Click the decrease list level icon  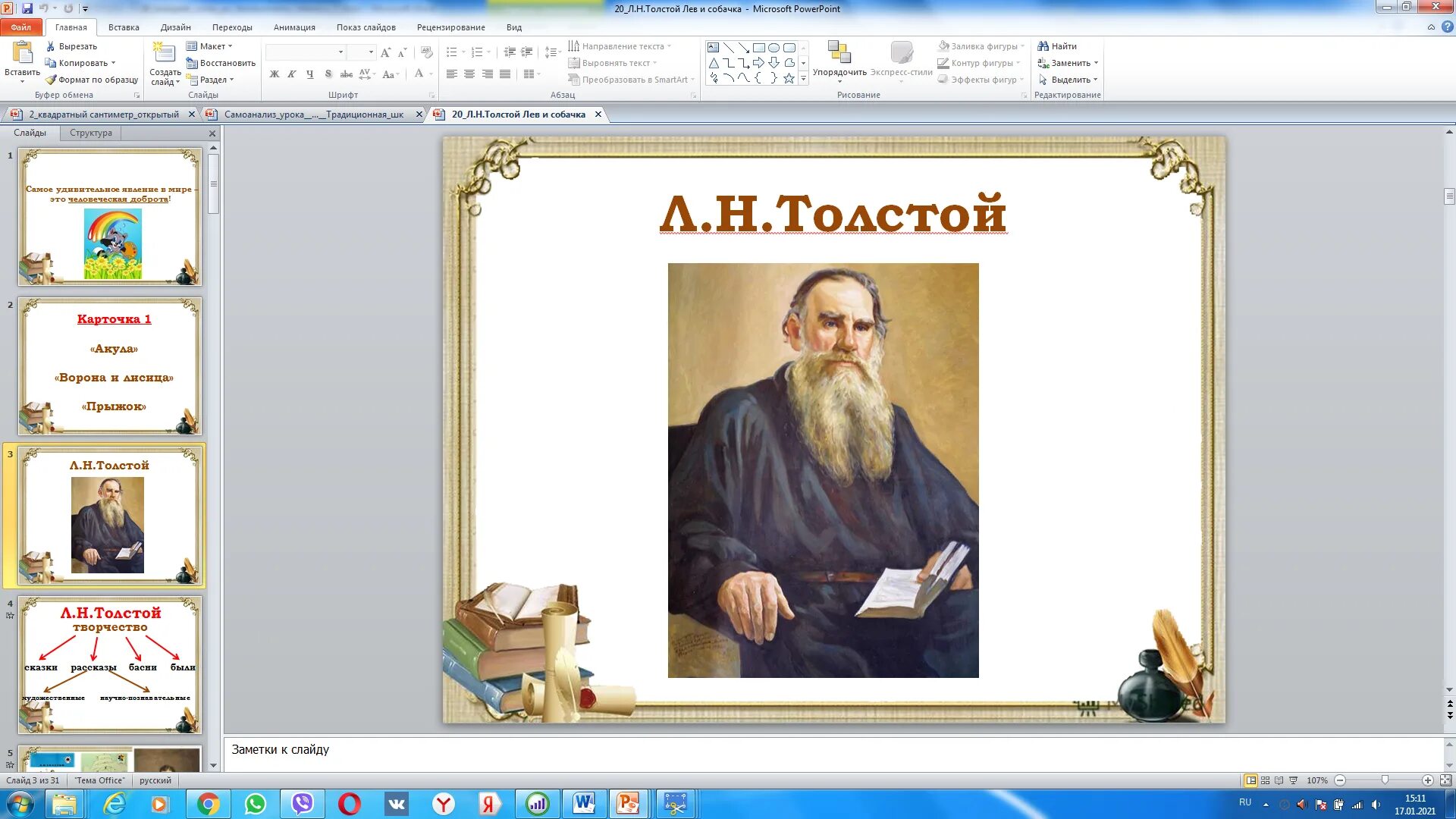510,52
